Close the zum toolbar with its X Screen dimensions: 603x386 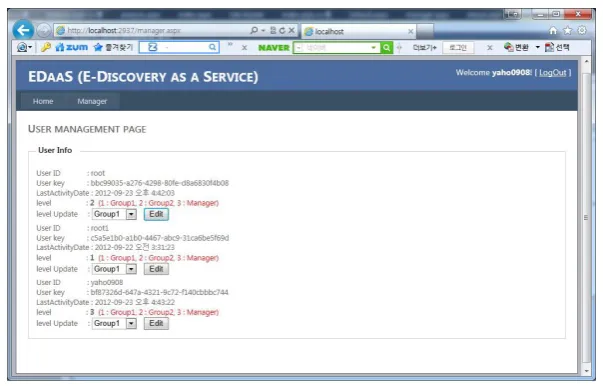(x=244, y=48)
